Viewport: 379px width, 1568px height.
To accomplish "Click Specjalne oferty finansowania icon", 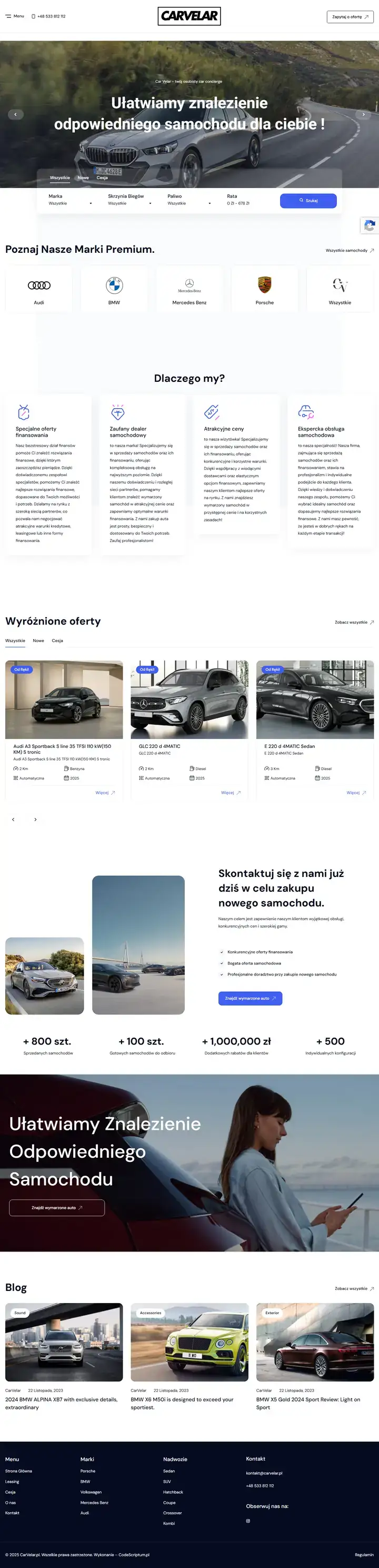I will (x=23, y=412).
